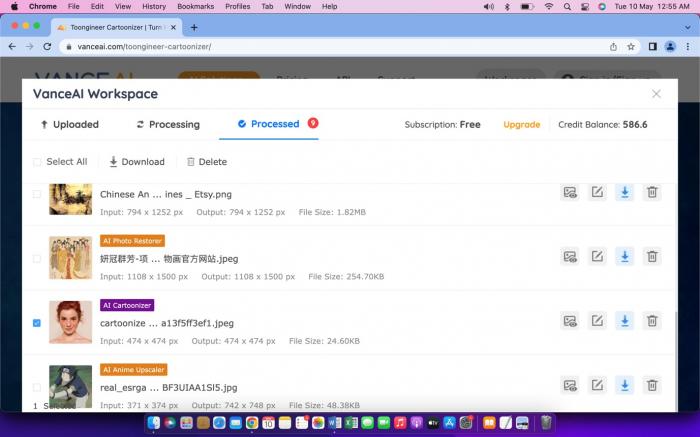Download the AI Photo Restorer result
The height and width of the screenshot is (437, 700).
(625, 257)
